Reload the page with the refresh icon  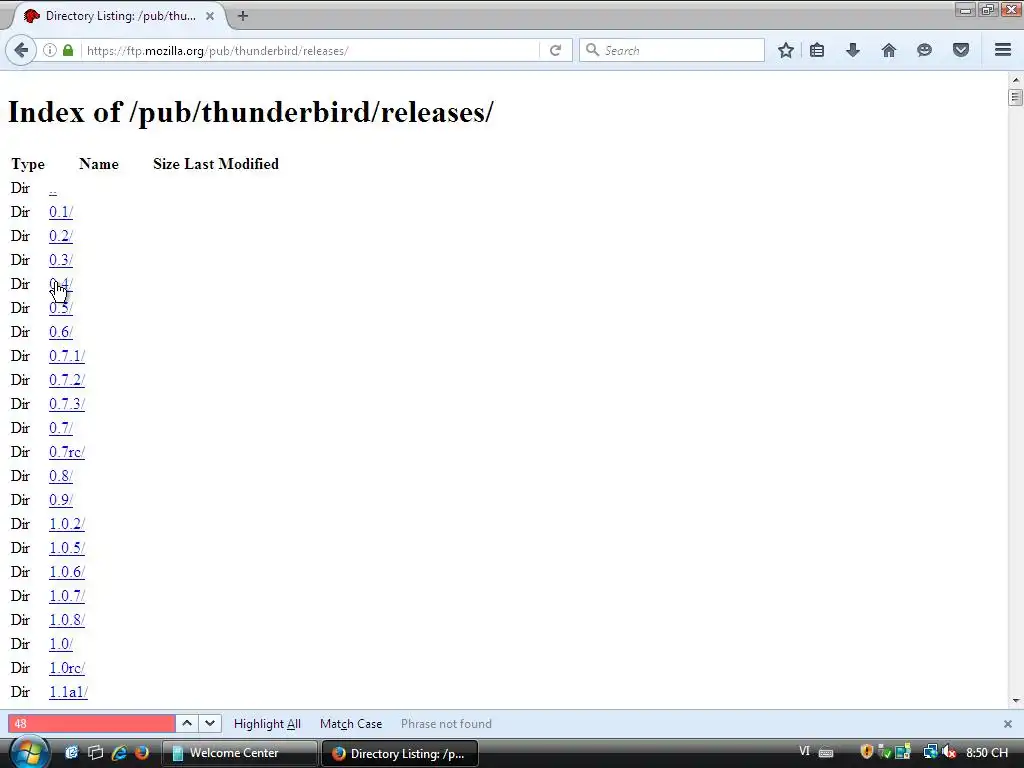(555, 50)
